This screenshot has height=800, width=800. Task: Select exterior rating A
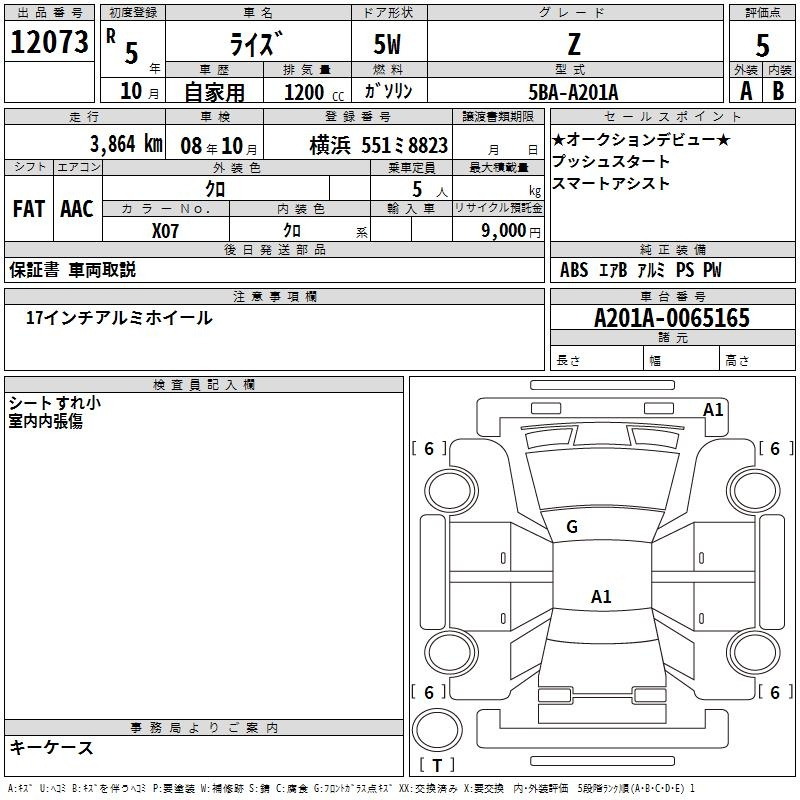pyautogui.click(x=746, y=91)
